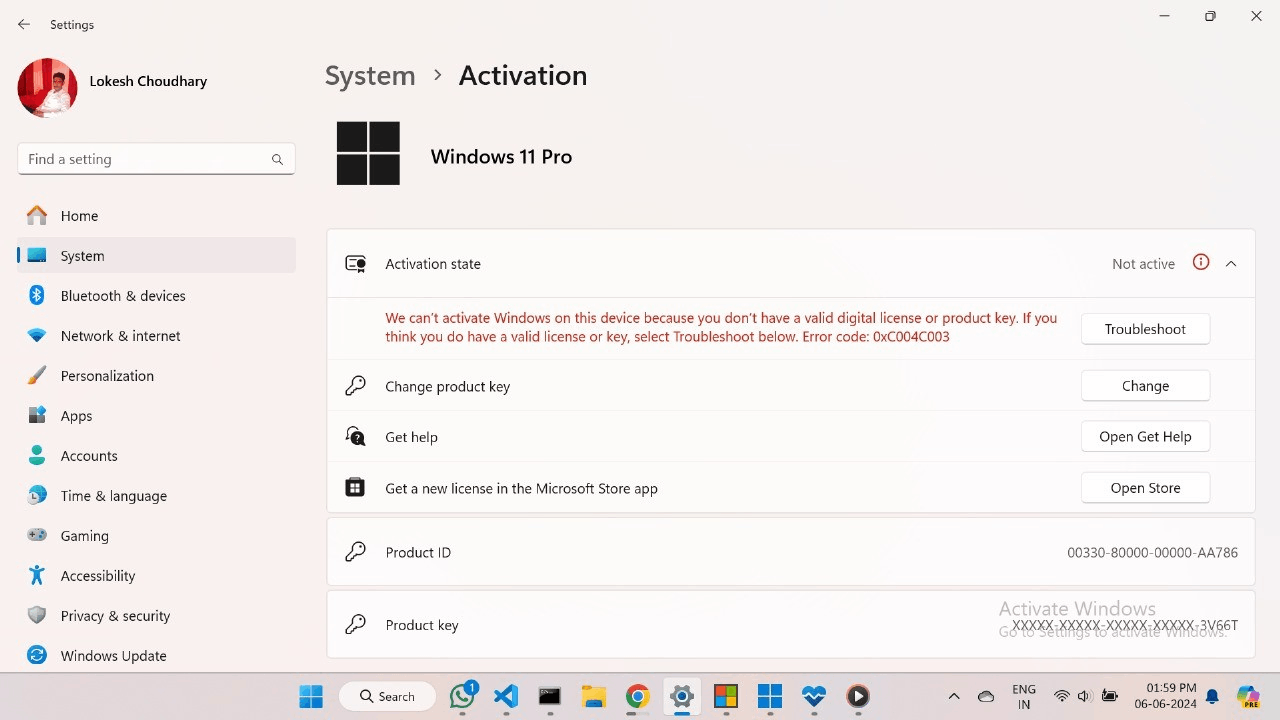Click the Activation breadcrumb title
Screen dimensions: 1280x720
coord(523,76)
